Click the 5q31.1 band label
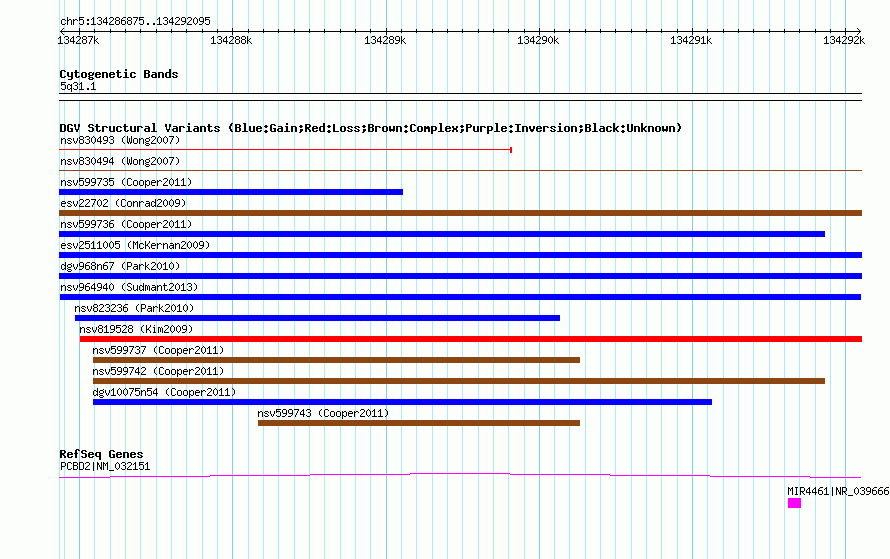890x559 pixels. click(78, 86)
